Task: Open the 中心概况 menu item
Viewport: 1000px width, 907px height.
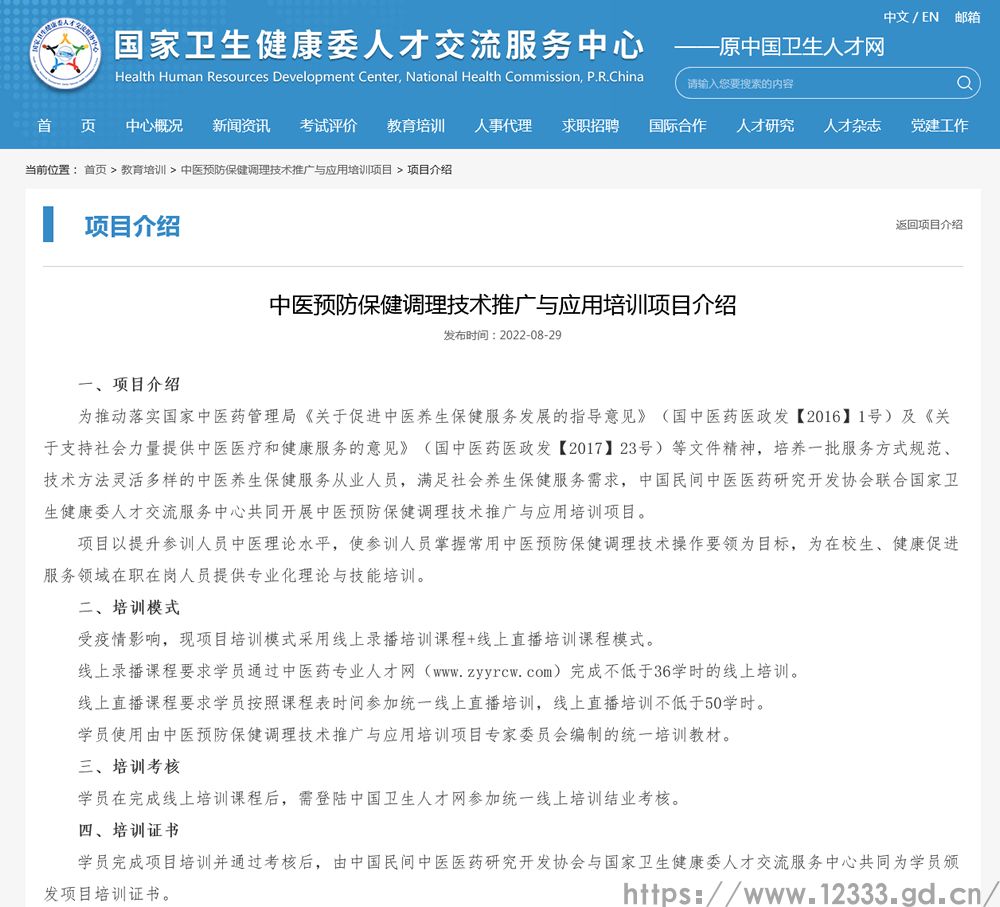Action: pyautogui.click(x=154, y=126)
